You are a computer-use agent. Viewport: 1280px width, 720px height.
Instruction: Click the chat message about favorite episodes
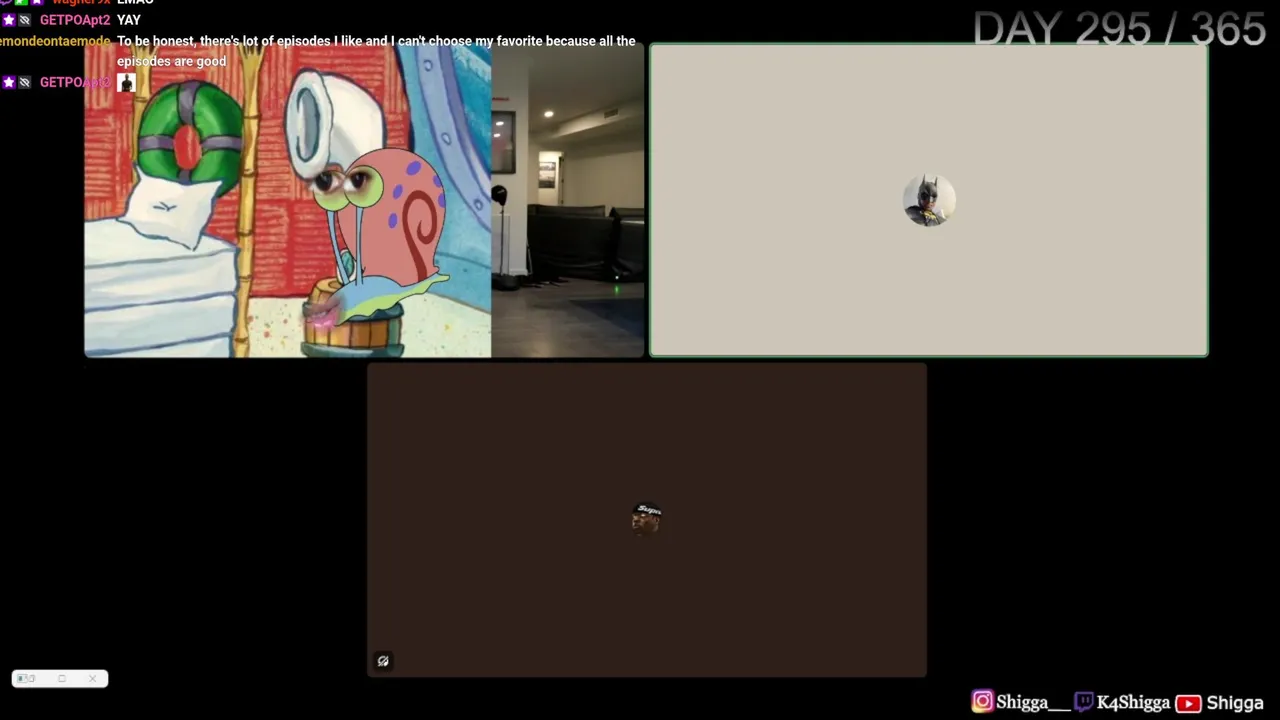[376, 51]
